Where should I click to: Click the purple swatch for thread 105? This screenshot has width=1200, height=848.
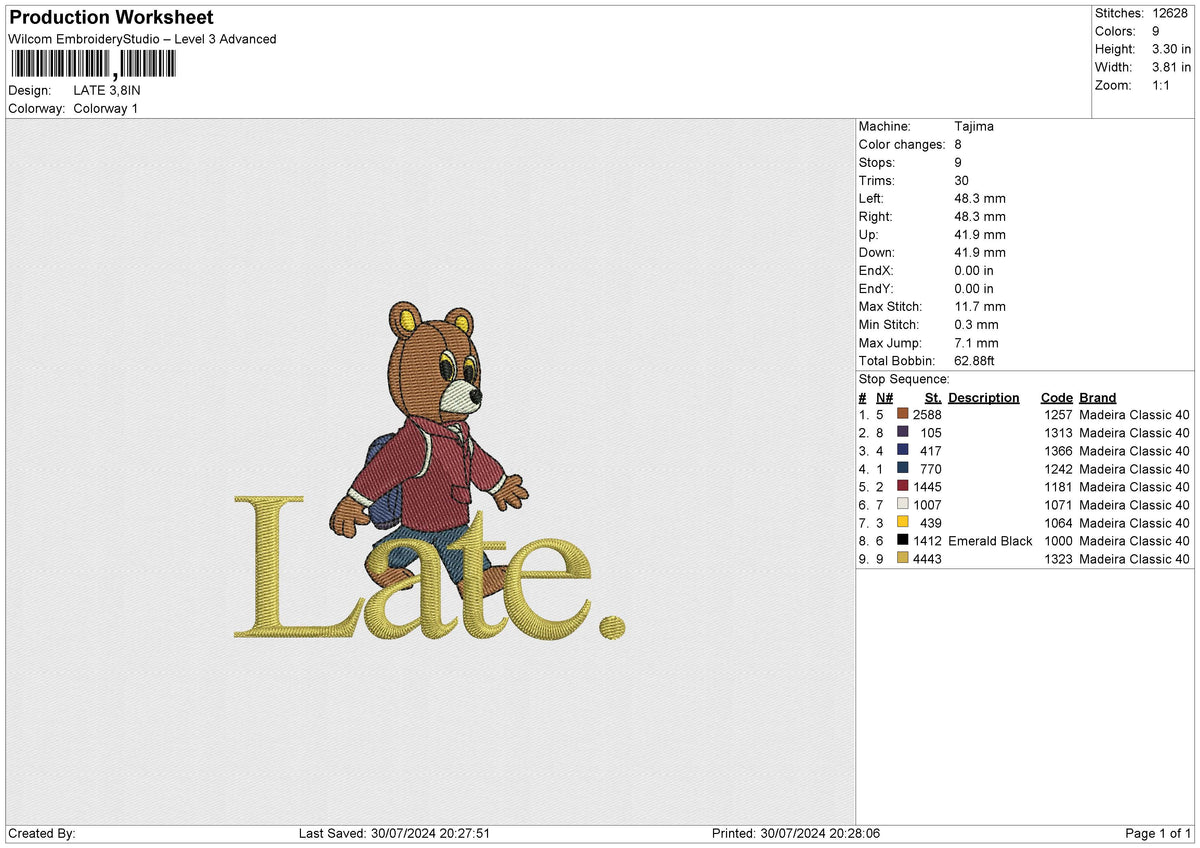pos(903,433)
